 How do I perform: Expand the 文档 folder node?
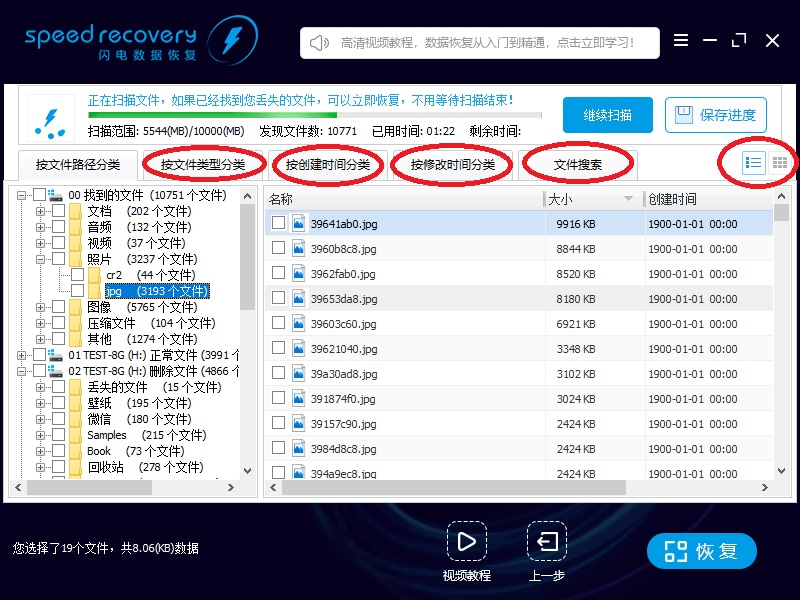point(40,211)
